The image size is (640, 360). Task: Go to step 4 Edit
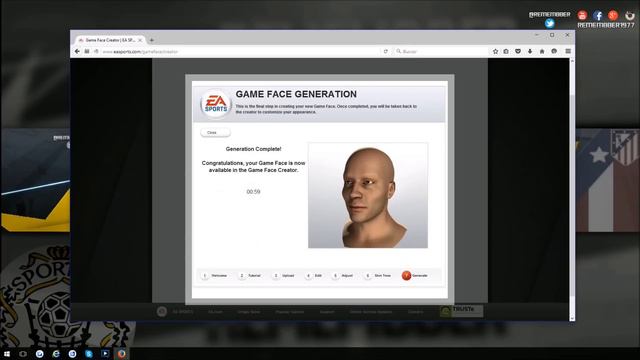pos(314,276)
